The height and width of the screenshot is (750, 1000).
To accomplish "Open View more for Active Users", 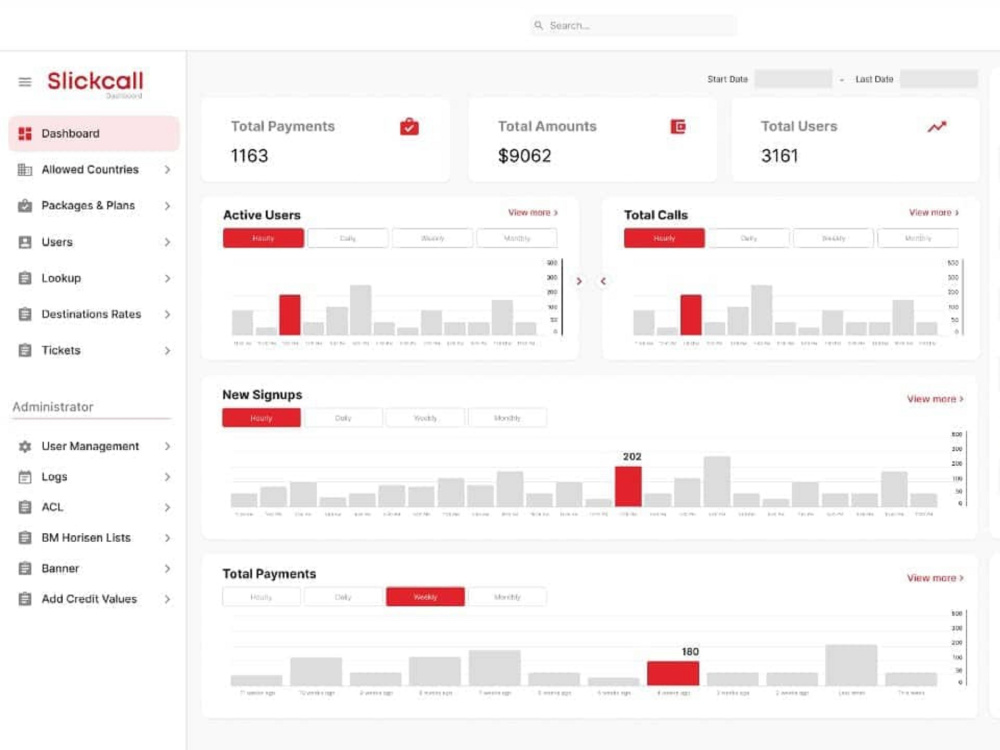I will [x=533, y=212].
